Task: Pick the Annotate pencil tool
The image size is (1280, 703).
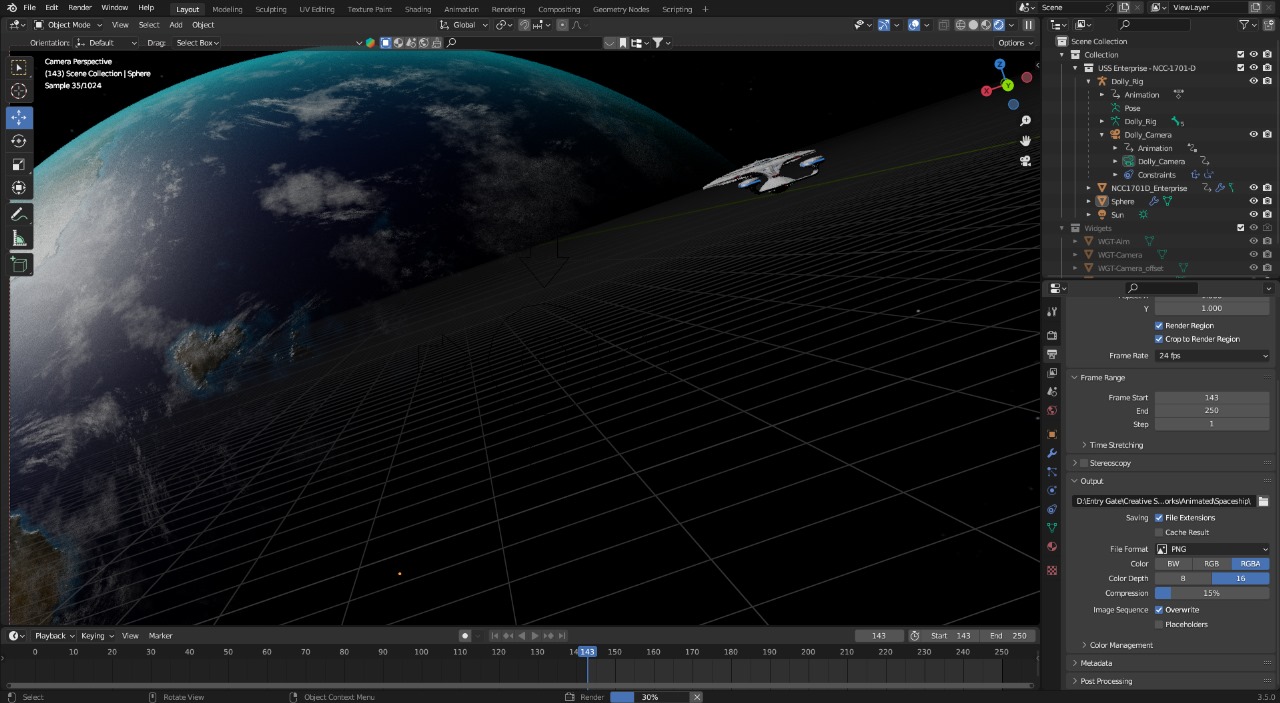Action: click(19, 215)
